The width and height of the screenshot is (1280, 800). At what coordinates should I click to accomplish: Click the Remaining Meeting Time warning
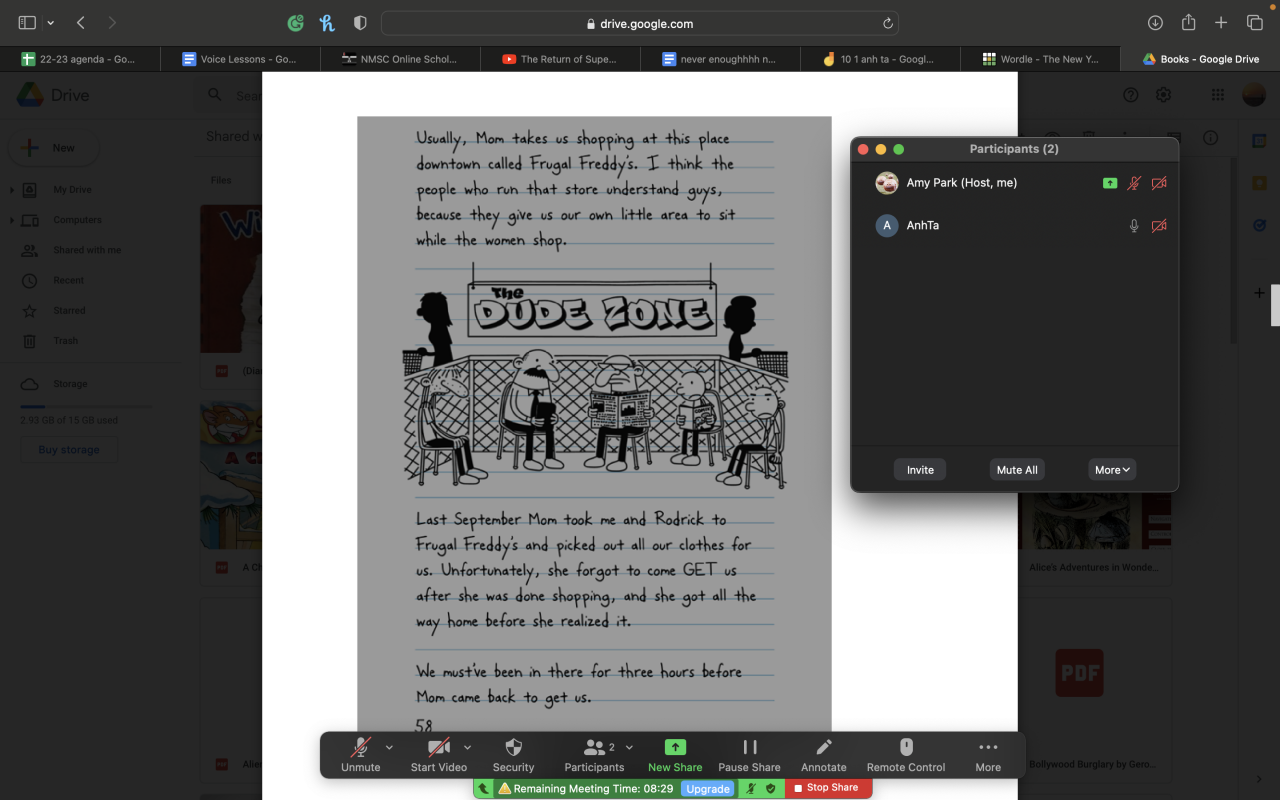(x=586, y=789)
